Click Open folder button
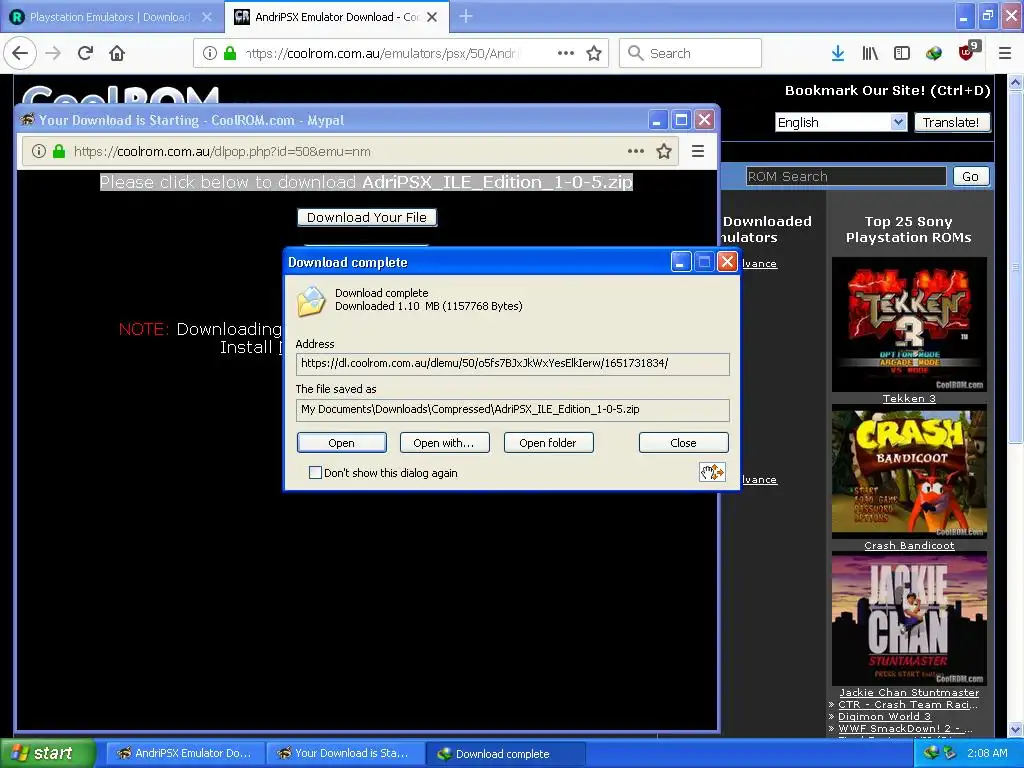Screen dimensions: 1024x768 [548, 443]
